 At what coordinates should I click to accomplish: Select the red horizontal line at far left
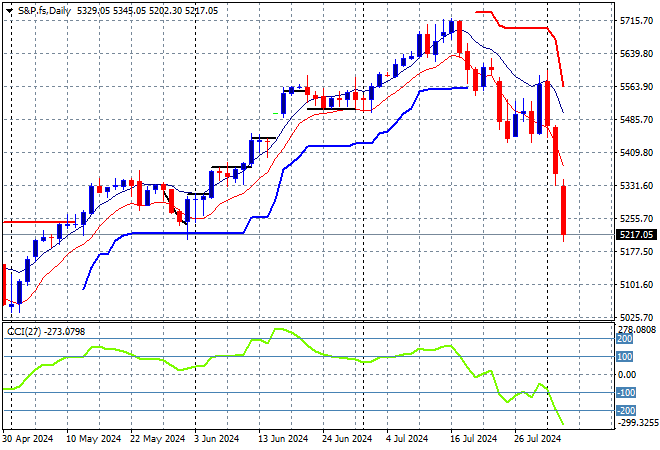click(x=35, y=222)
